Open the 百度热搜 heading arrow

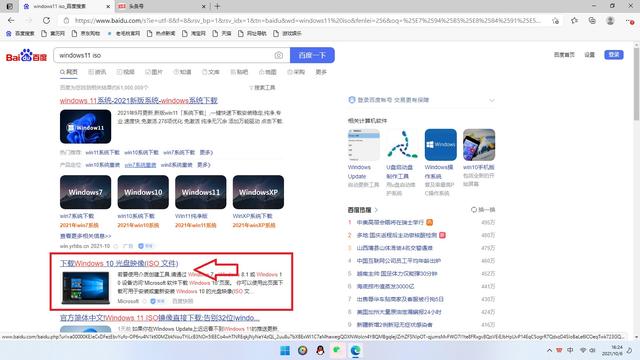376,210
